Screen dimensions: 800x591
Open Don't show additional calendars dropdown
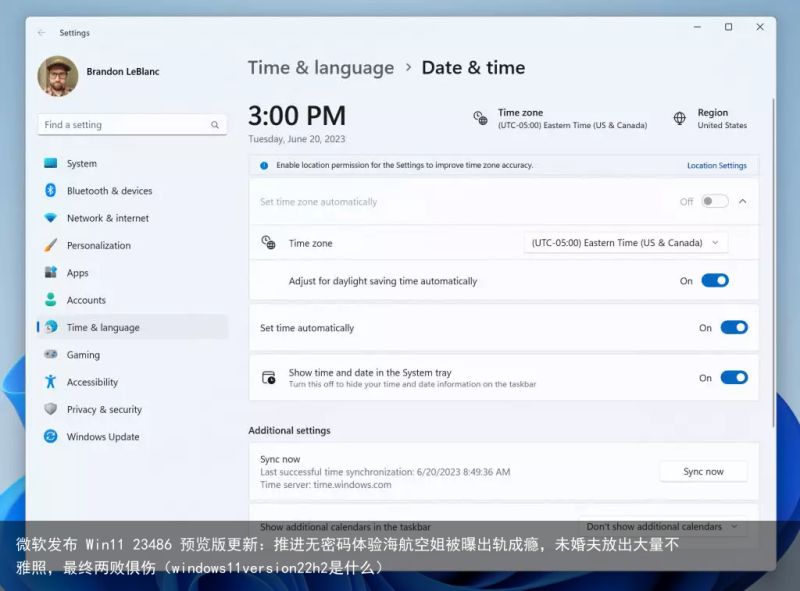point(662,526)
